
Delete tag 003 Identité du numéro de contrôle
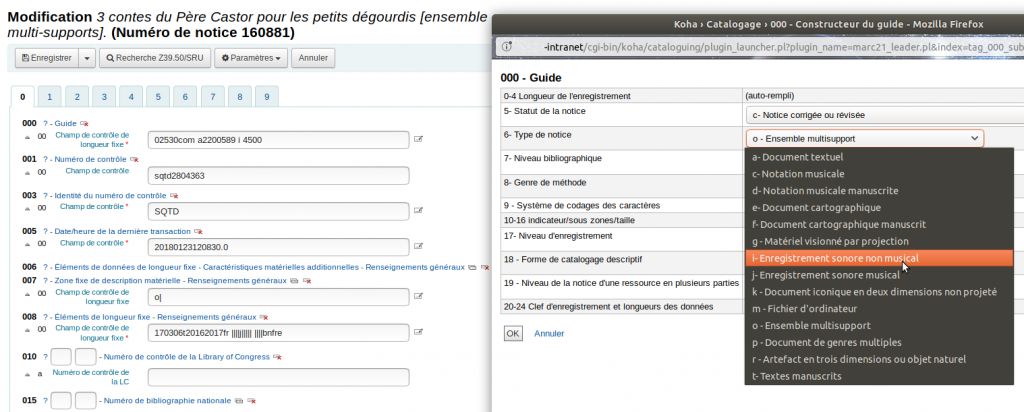tap(174, 195)
